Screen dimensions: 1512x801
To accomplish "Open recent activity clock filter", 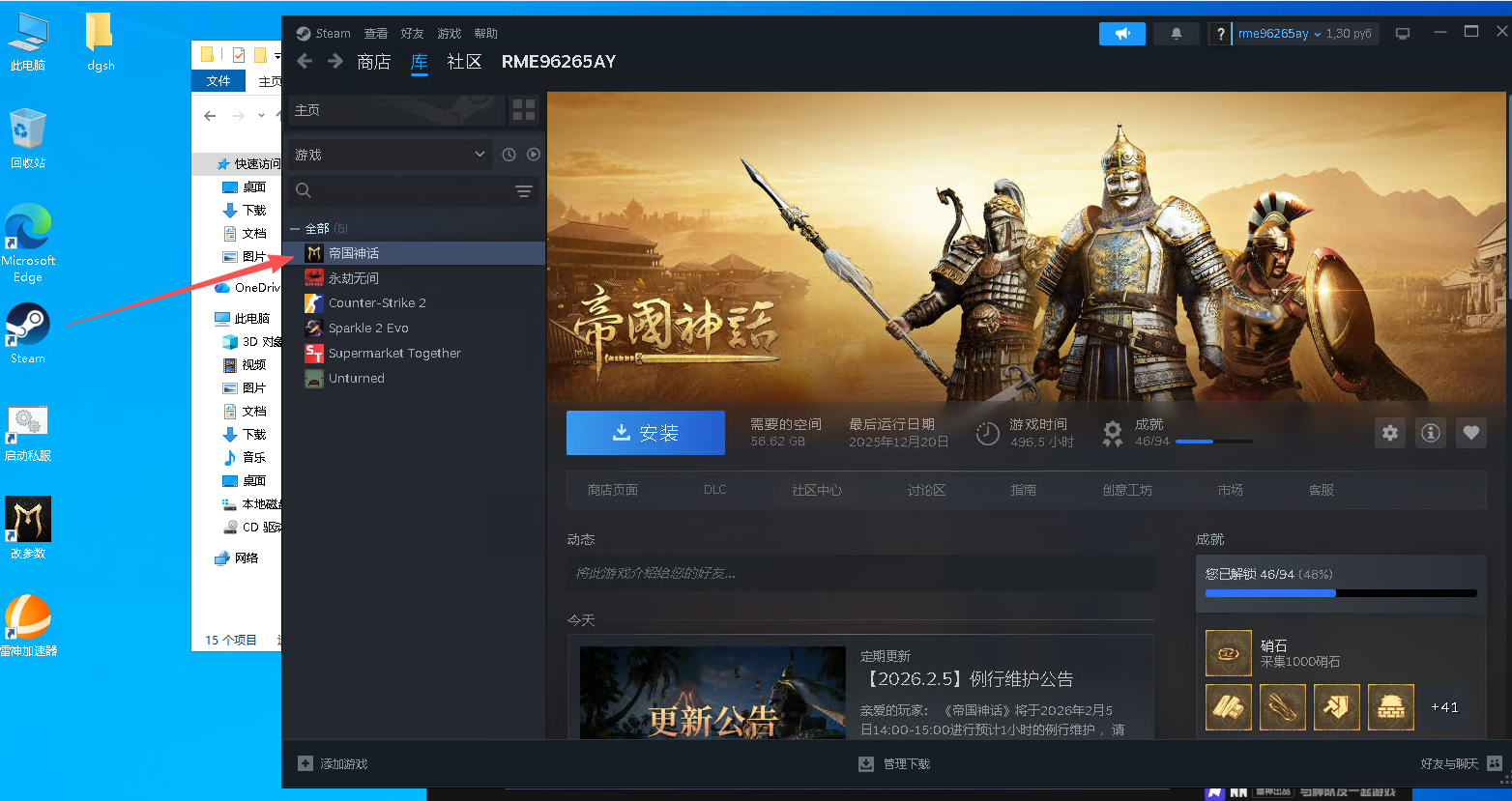I will [x=509, y=155].
